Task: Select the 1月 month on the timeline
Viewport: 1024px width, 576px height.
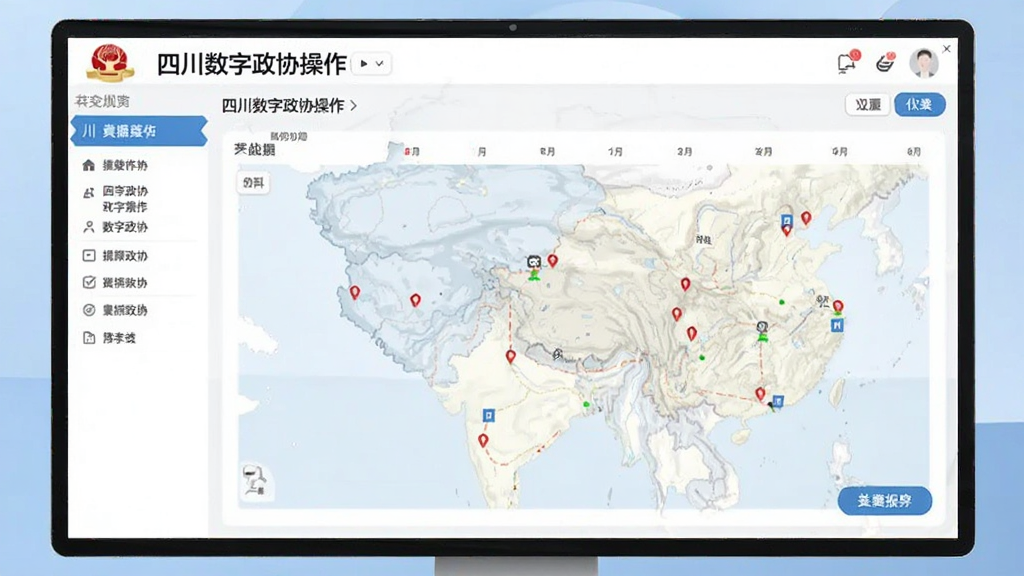Action: click(x=615, y=152)
